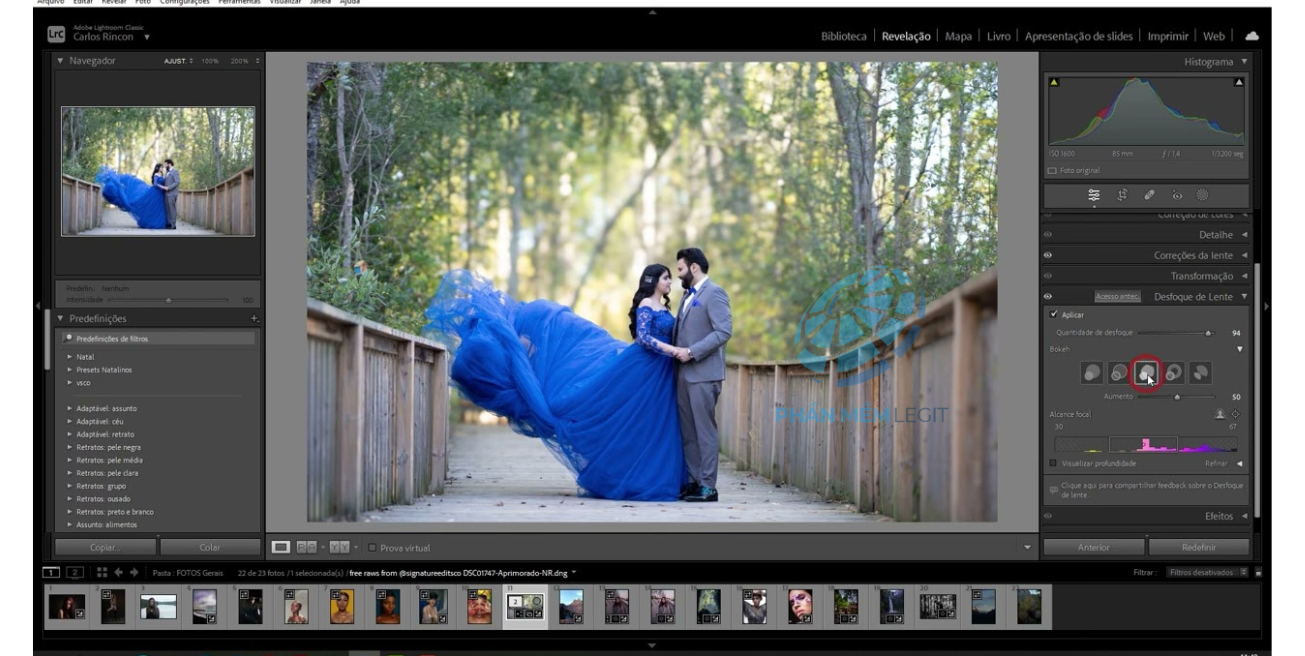
Task: Choose the second bokeh shape icon
Action: [x=1119, y=373]
